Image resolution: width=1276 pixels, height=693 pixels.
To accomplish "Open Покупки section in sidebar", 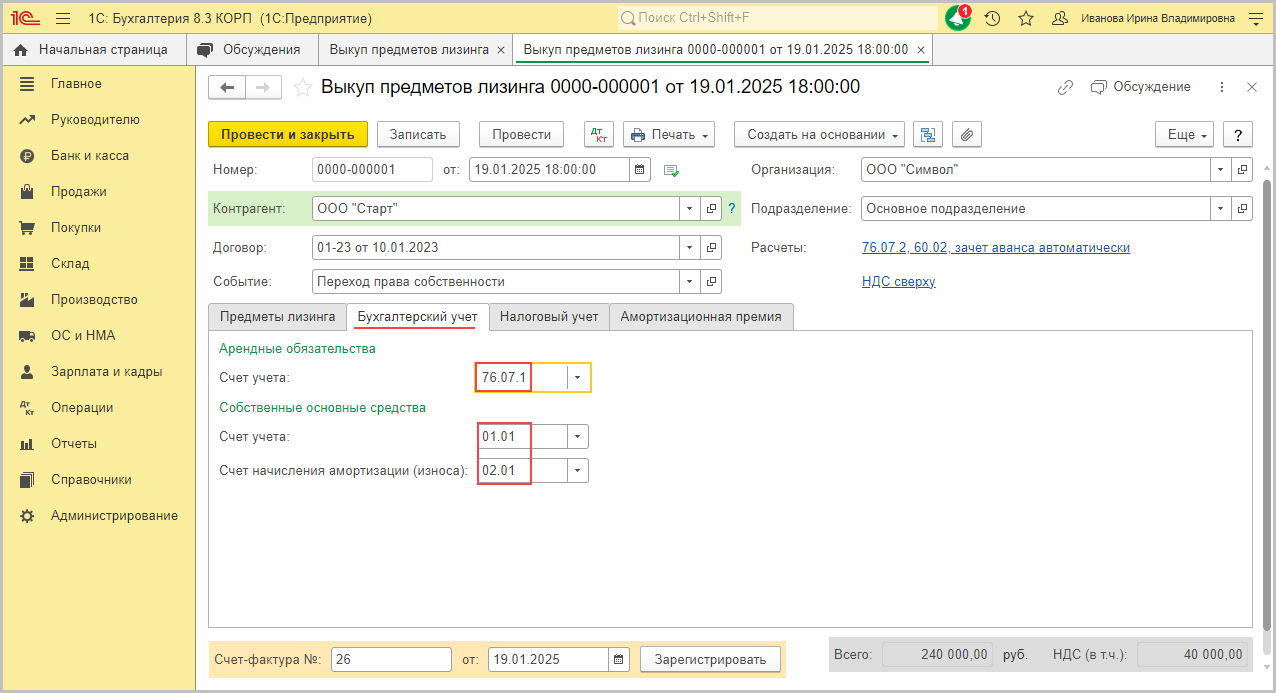I will pos(76,228).
